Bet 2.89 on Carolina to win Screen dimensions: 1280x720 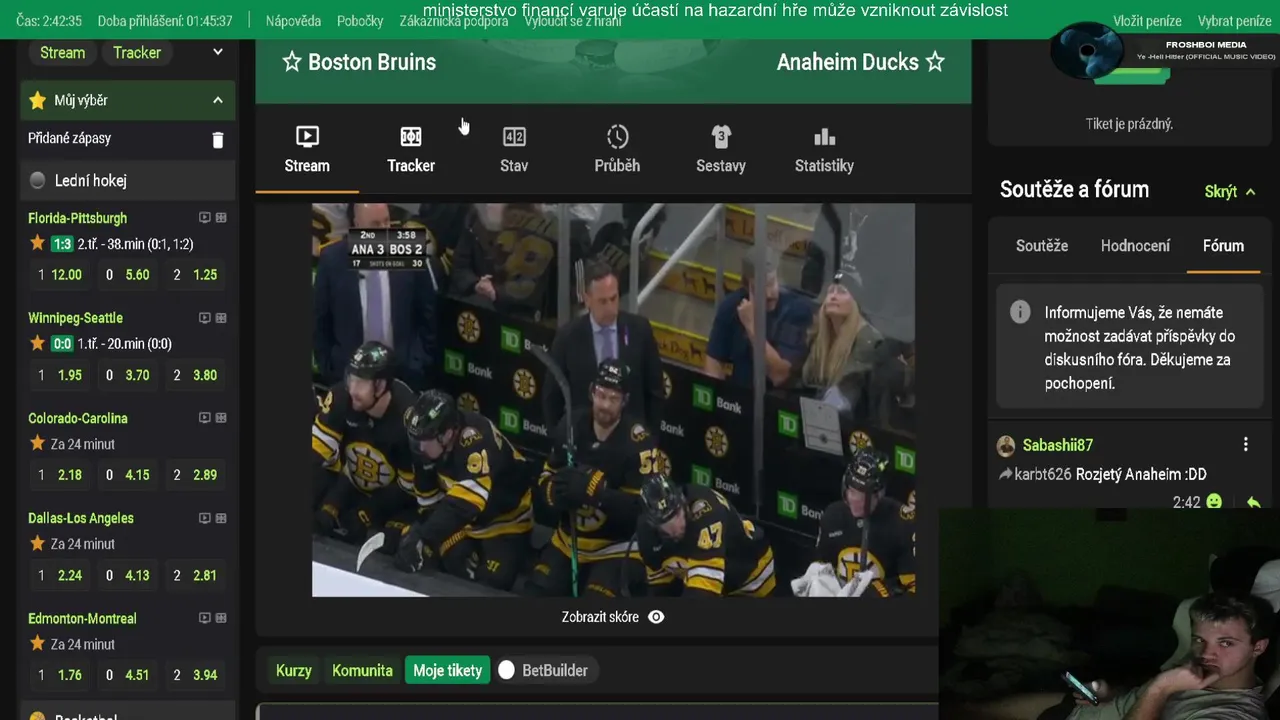click(195, 475)
